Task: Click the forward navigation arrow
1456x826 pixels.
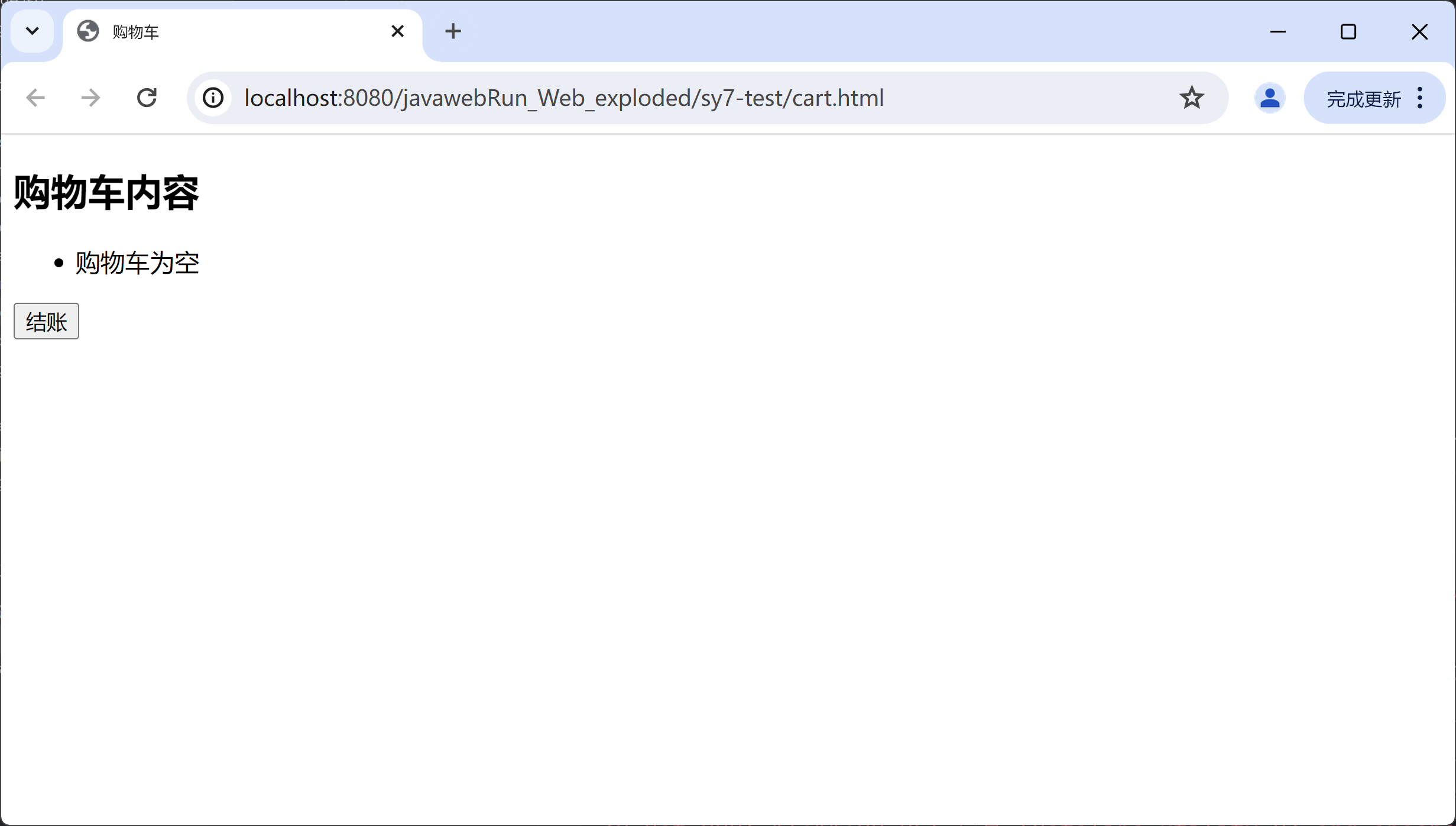Action: tap(90, 98)
